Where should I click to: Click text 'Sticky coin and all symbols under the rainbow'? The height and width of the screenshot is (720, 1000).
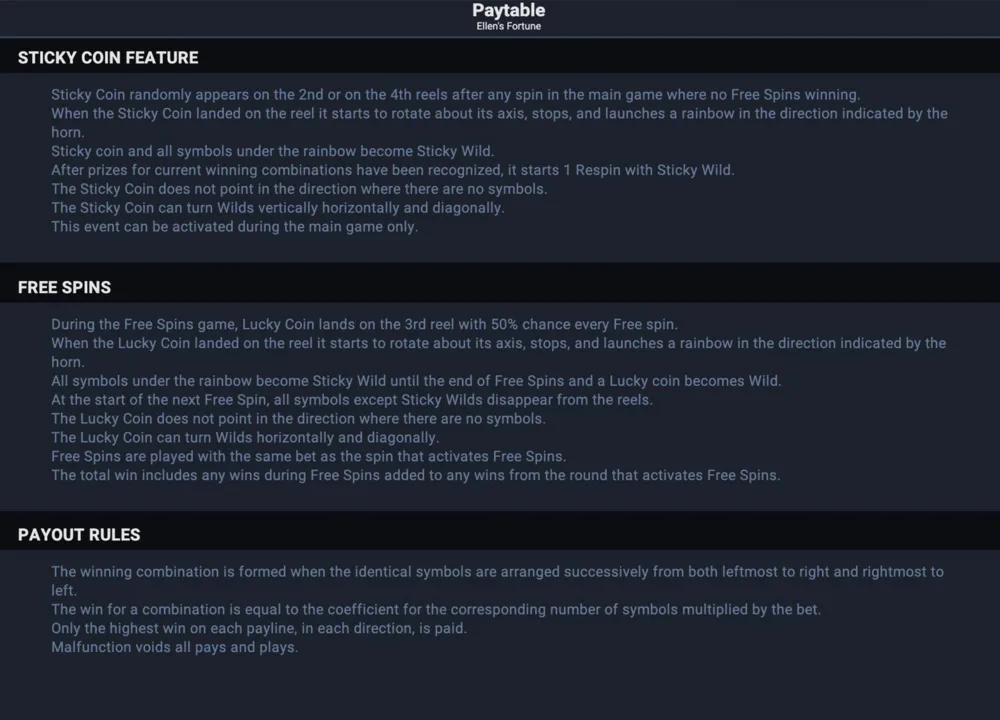point(204,151)
